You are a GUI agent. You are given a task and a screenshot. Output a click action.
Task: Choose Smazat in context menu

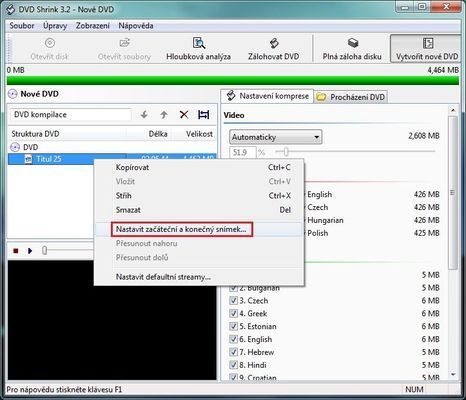[199, 210]
